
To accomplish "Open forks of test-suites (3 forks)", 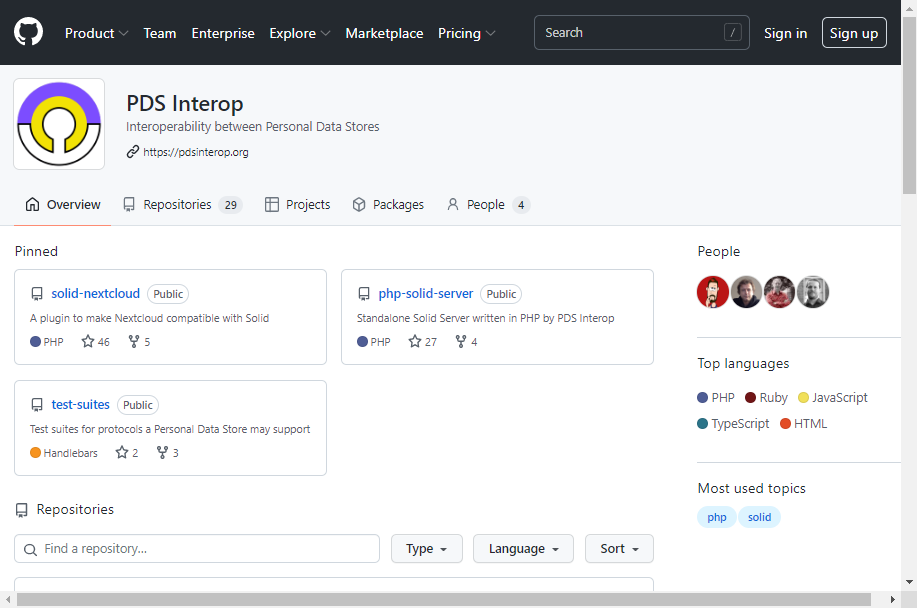I will point(167,452).
